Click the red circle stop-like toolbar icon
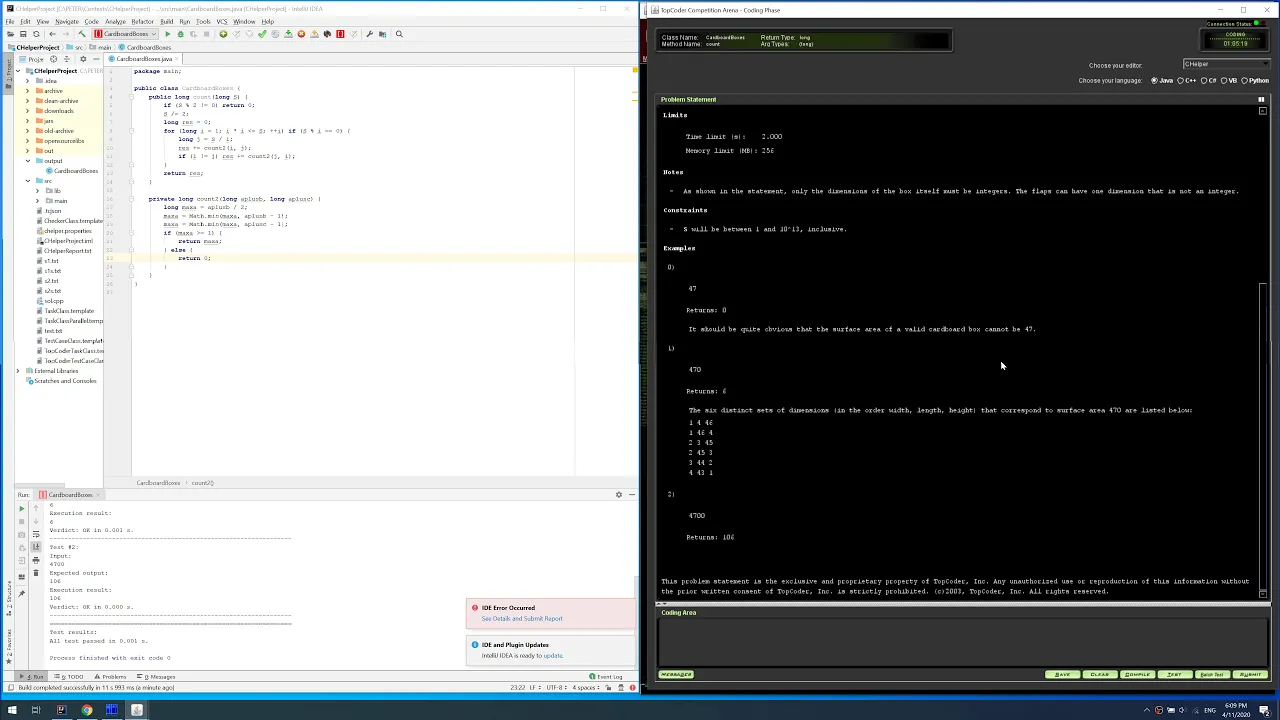 (301, 34)
